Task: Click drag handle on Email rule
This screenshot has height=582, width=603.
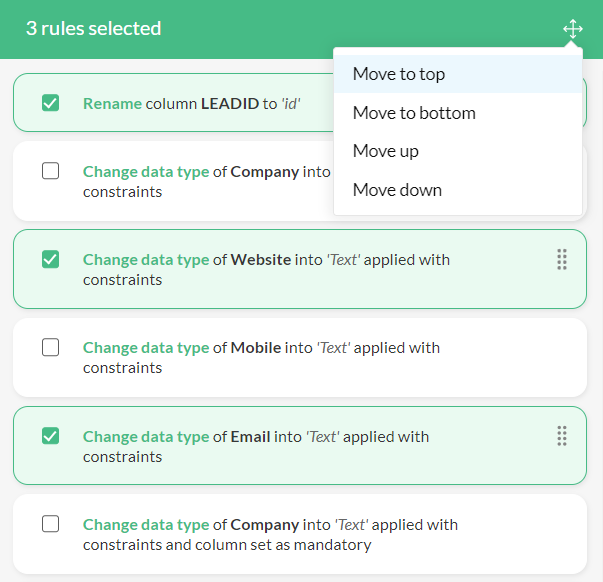Action: [561, 436]
